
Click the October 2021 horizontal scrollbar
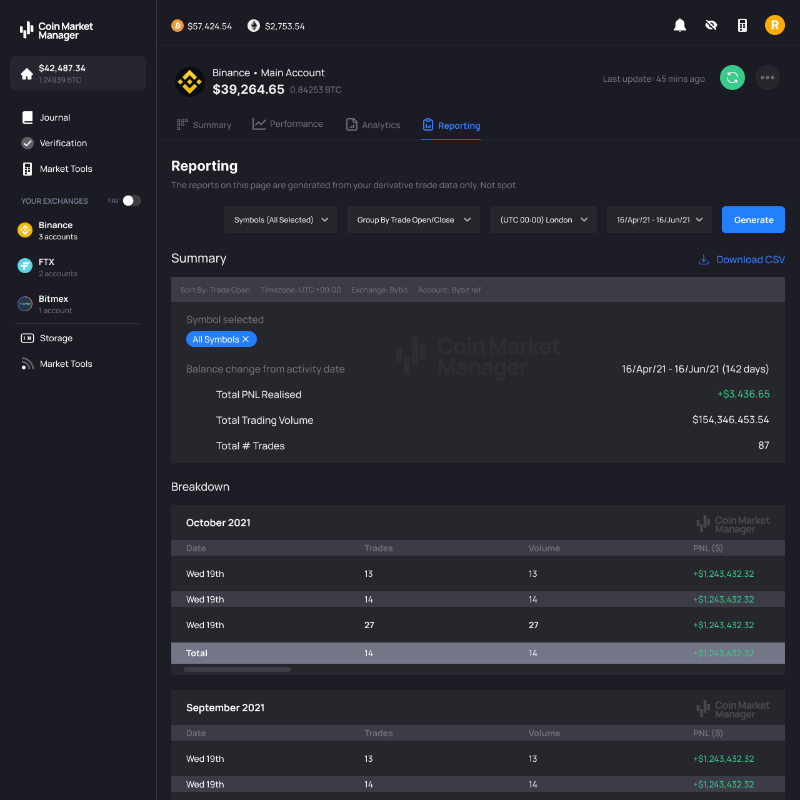237,669
